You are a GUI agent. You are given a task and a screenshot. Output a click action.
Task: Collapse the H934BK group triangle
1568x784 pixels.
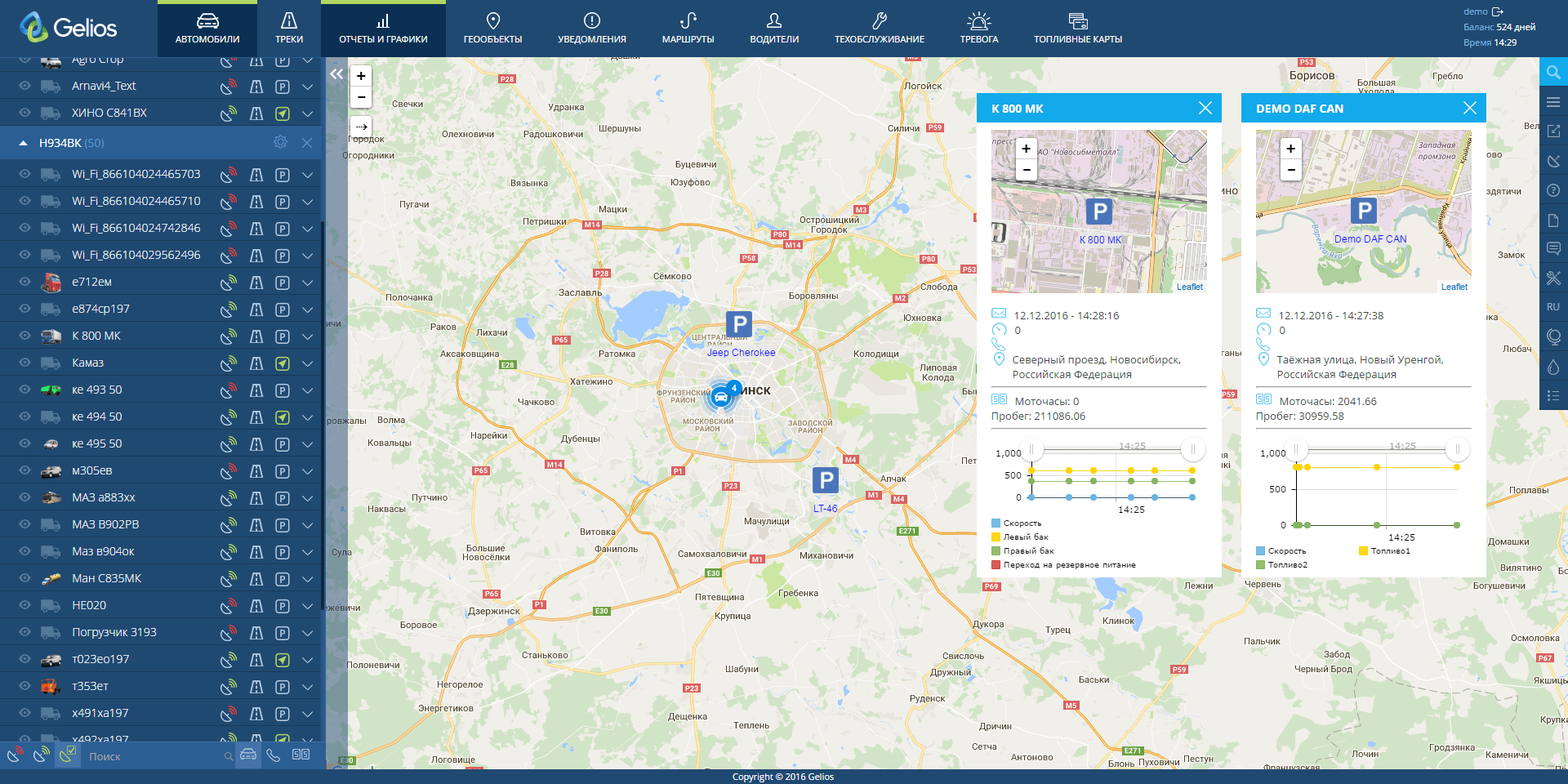click(23, 143)
